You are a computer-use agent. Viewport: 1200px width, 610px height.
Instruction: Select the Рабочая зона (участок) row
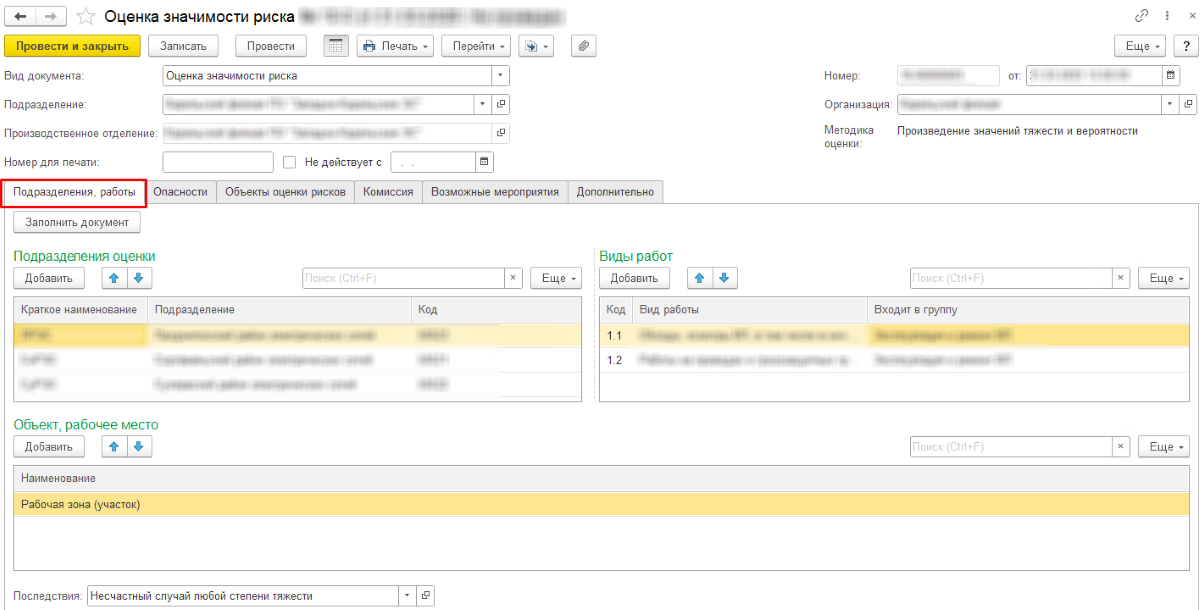(x=300, y=505)
